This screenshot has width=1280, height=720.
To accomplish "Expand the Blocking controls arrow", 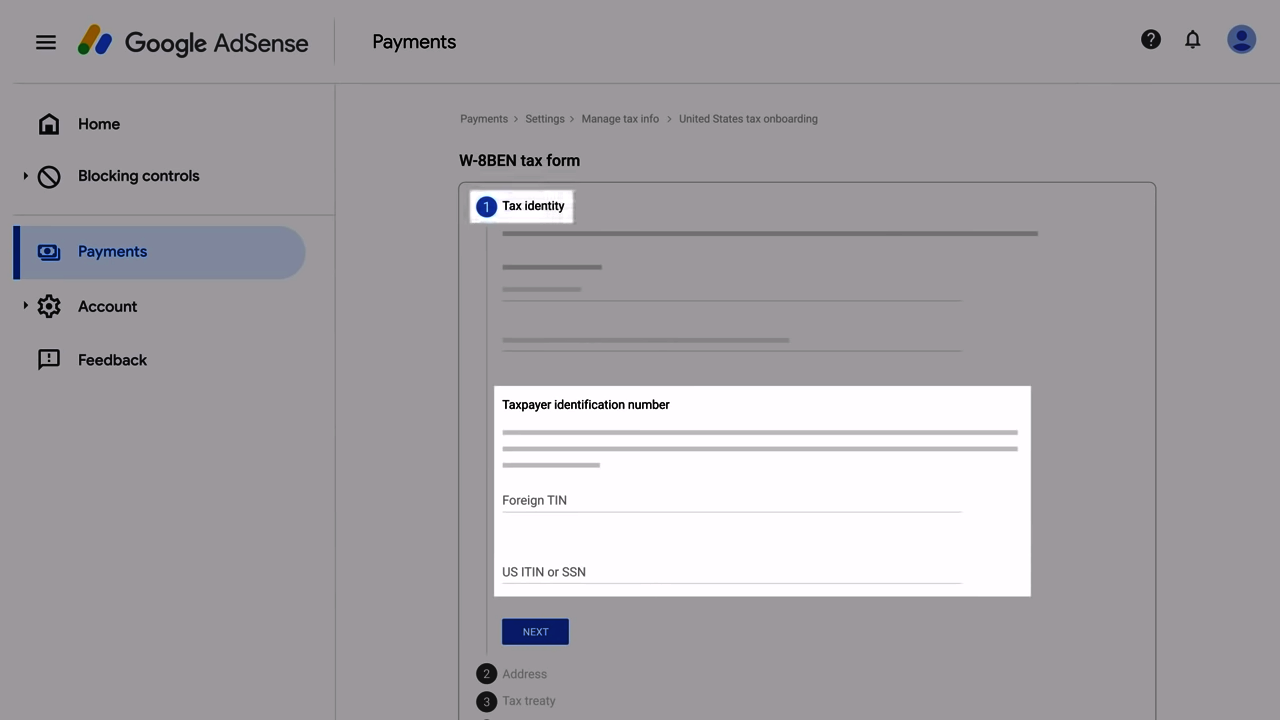I will point(25,176).
